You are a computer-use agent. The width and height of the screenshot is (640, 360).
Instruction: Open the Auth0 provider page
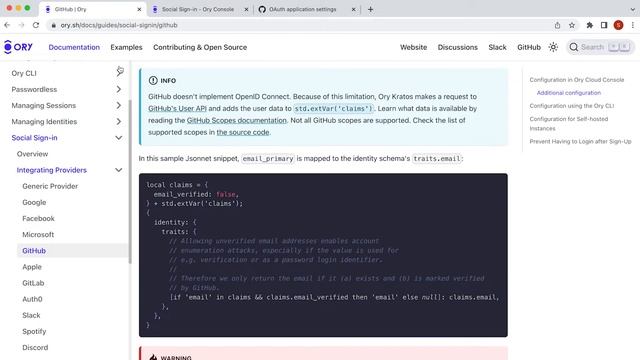pos(32,299)
